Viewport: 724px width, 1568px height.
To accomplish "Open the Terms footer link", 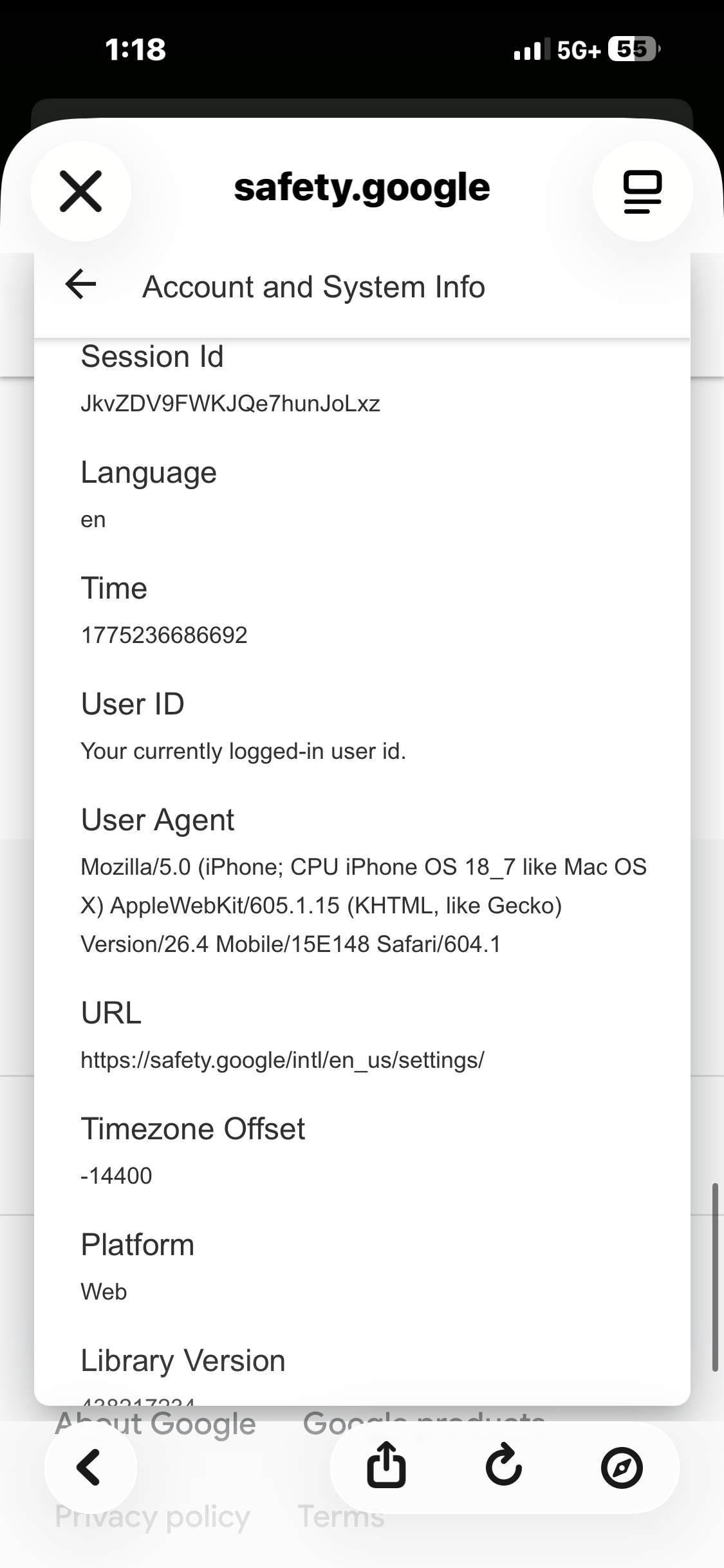I will pyautogui.click(x=341, y=1517).
